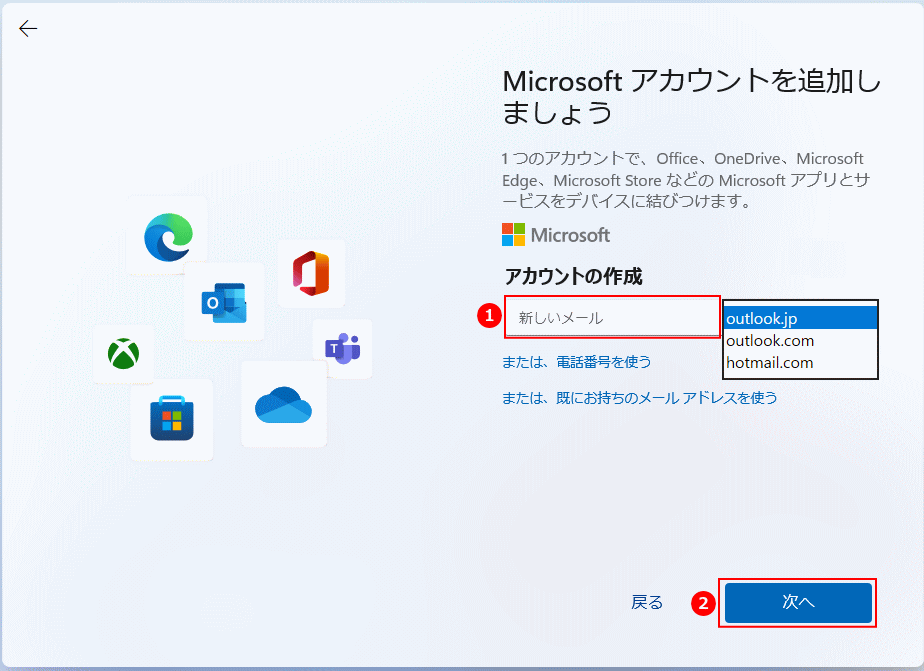The image size is (924, 671).
Task: Click または、既にお持ちのメール アドレスを使う link
Action: coord(639,398)
